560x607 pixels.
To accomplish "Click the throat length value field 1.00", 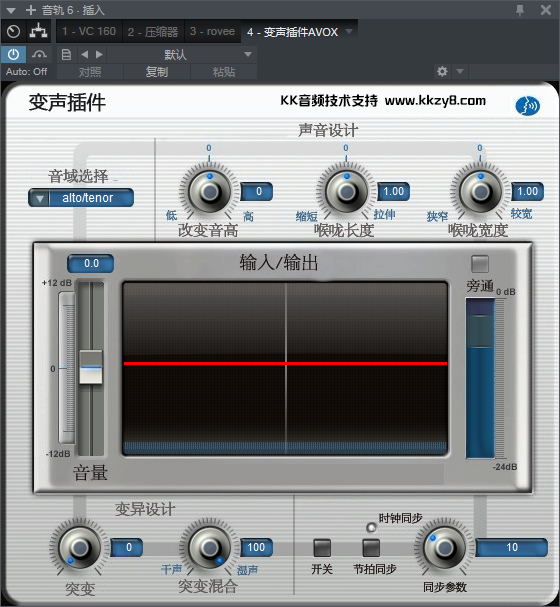I will 394,191.
